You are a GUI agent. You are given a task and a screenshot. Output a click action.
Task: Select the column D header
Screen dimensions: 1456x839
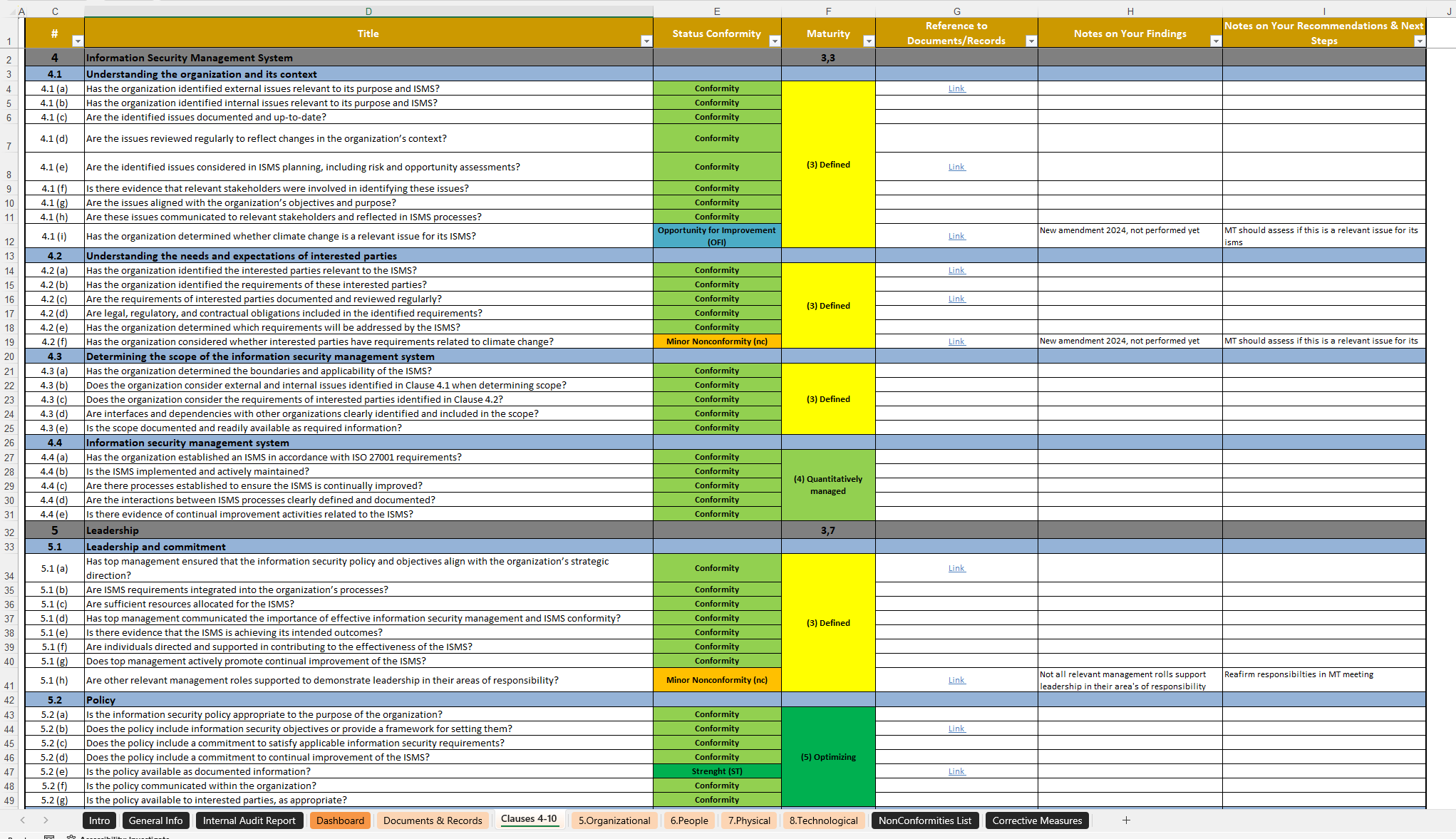click(368, 11)
